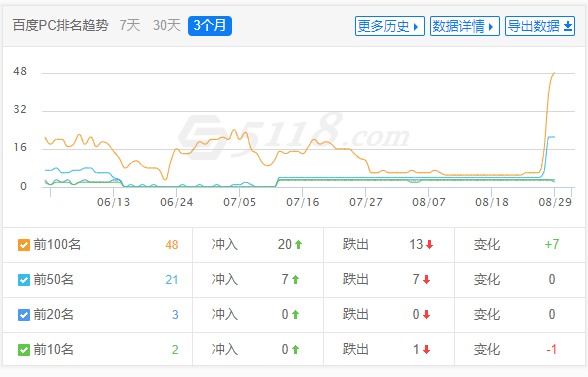Click red down arrow in 前10名 row

coord(426,350)
